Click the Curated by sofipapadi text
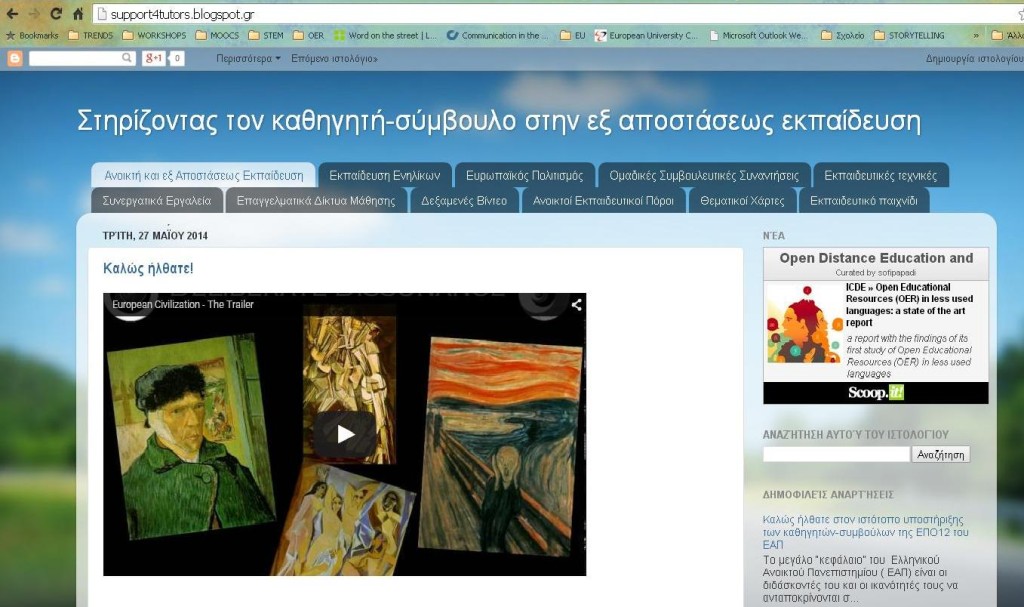Screen dimensions: 1024x607 tap(875, 272)
